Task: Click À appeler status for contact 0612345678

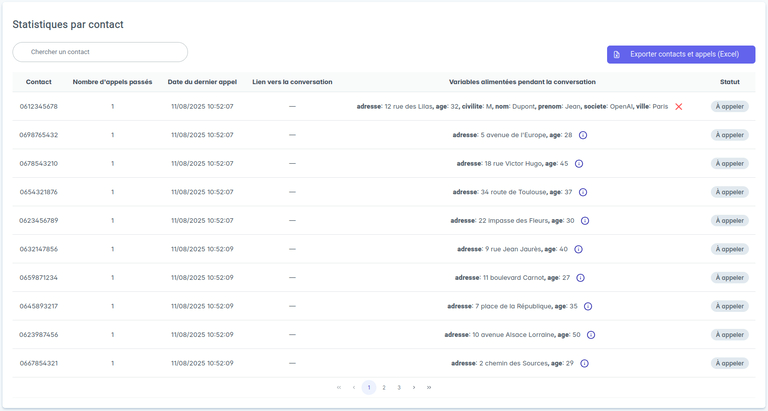Action: tap(730, 106)
